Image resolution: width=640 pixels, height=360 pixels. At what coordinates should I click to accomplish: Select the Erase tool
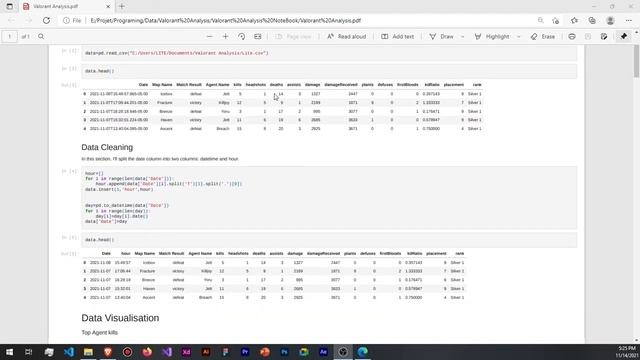pos(543,36)
